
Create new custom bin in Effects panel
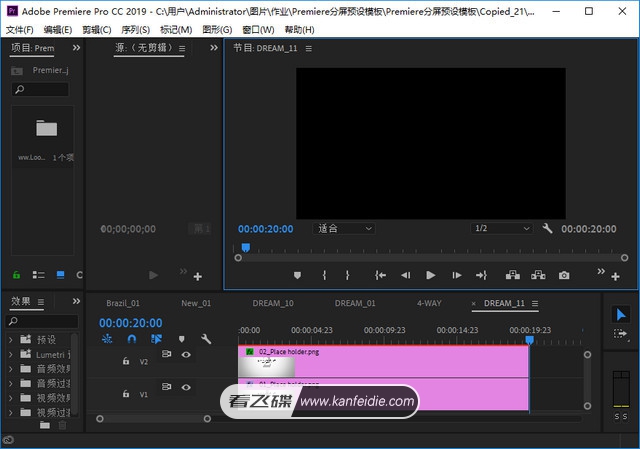pos(45,425)
